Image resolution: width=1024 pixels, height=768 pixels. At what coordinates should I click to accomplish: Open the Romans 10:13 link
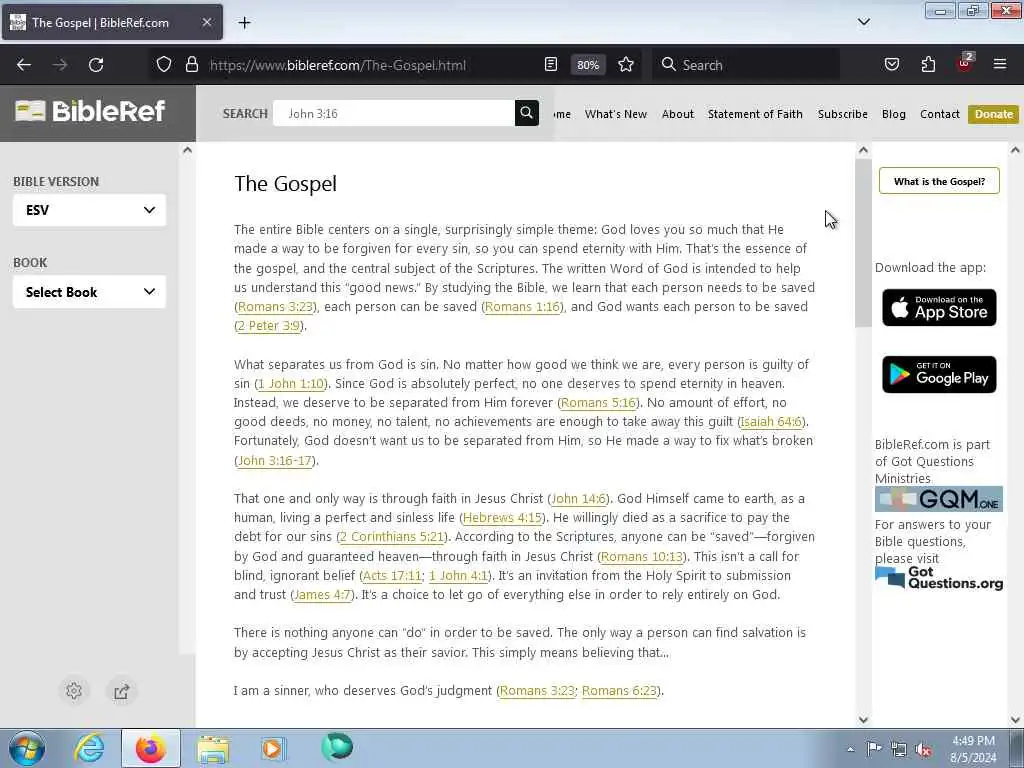(641, 557)
